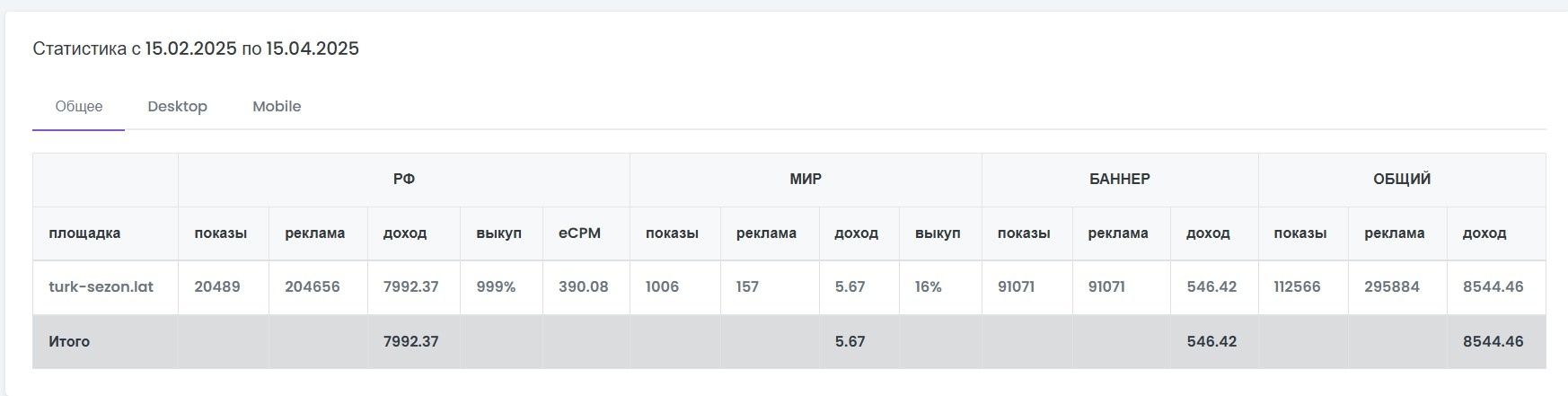This screenshot has height=396, width=1568.
Task: Click the площадка column header
Action: [84, 233]
